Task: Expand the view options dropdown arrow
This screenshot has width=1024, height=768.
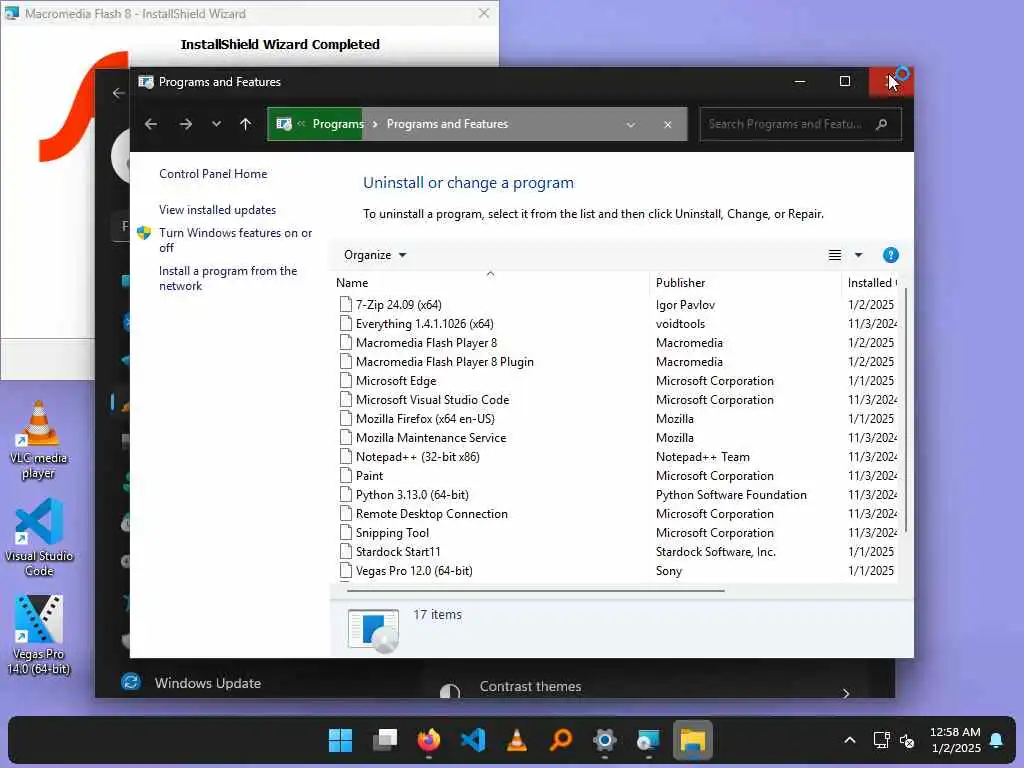Action: point(858,255)
